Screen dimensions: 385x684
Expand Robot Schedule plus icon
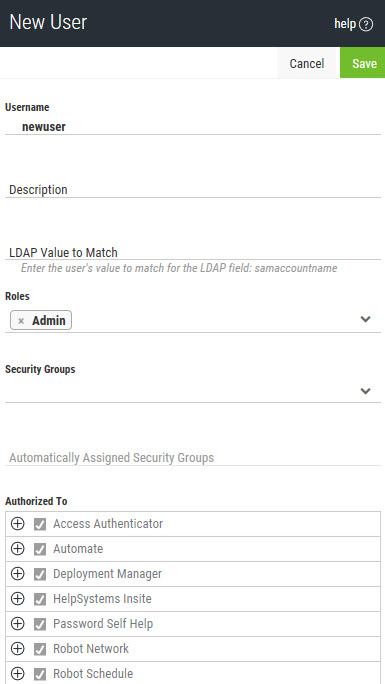tap(17, 674)
